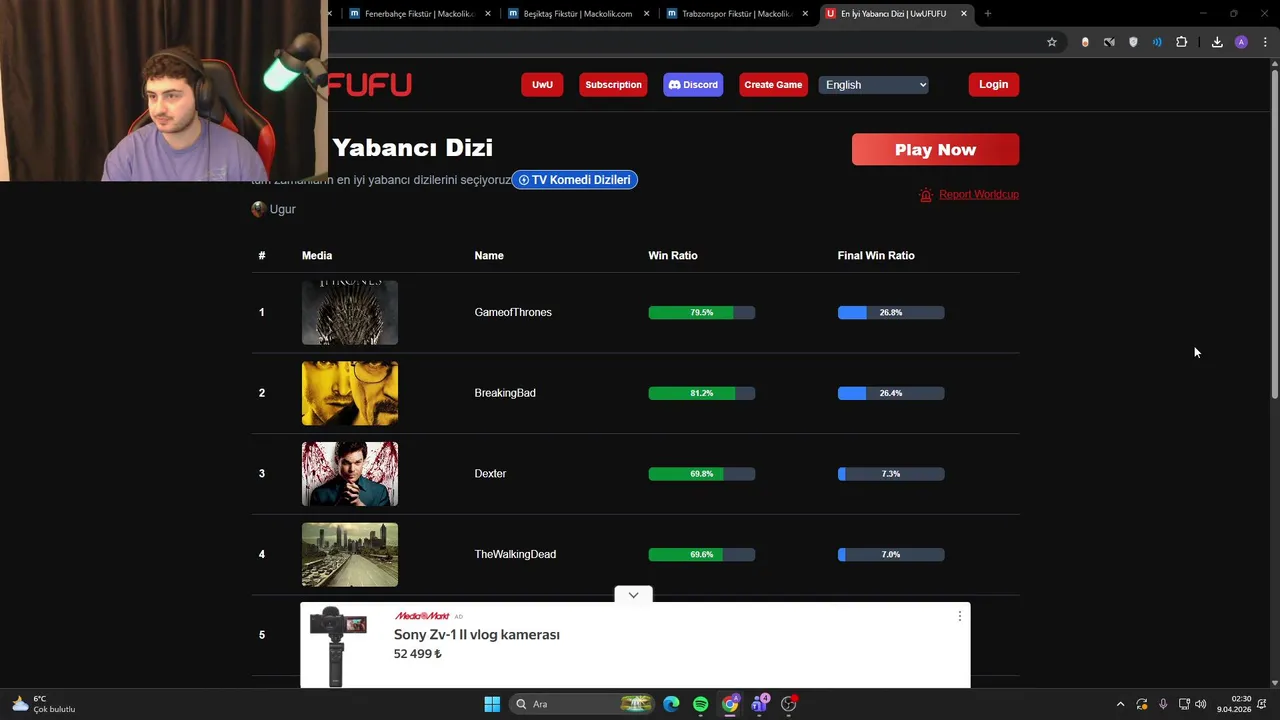Show Chrome downloads

pos(1217,42)
